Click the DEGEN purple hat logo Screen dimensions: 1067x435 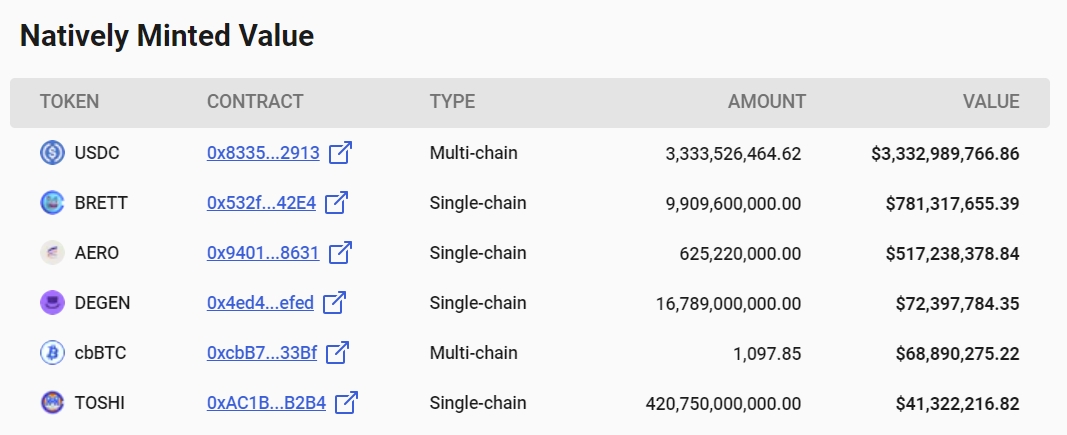52,303
